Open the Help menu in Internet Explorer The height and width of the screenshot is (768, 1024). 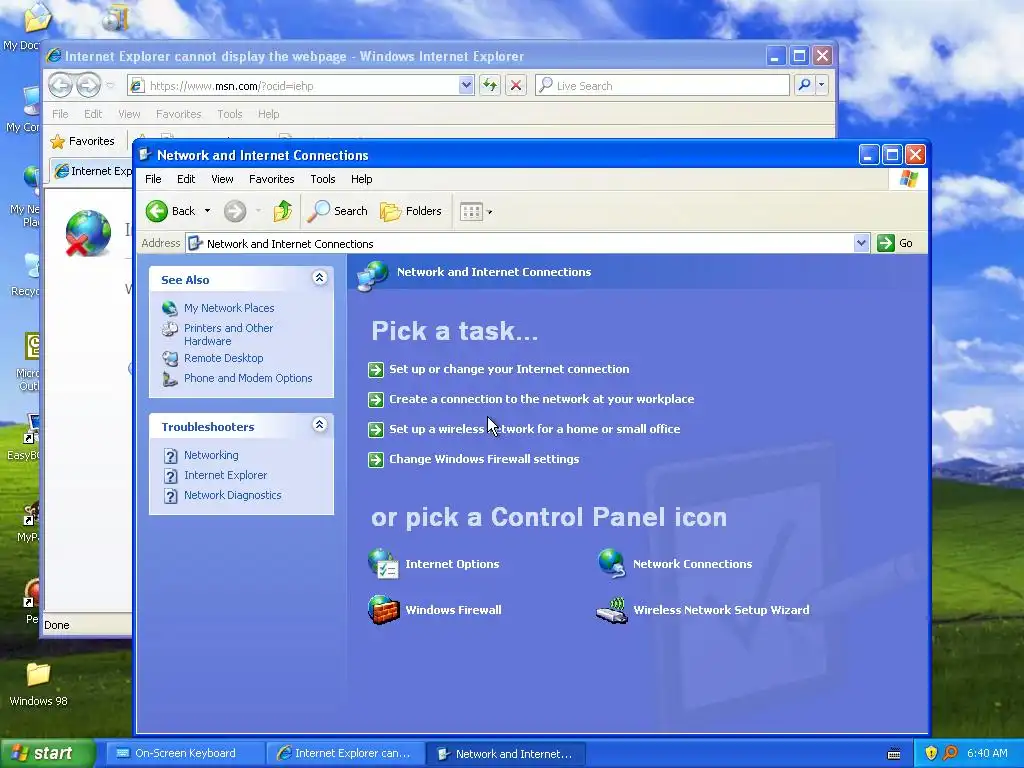coord(268,114)
